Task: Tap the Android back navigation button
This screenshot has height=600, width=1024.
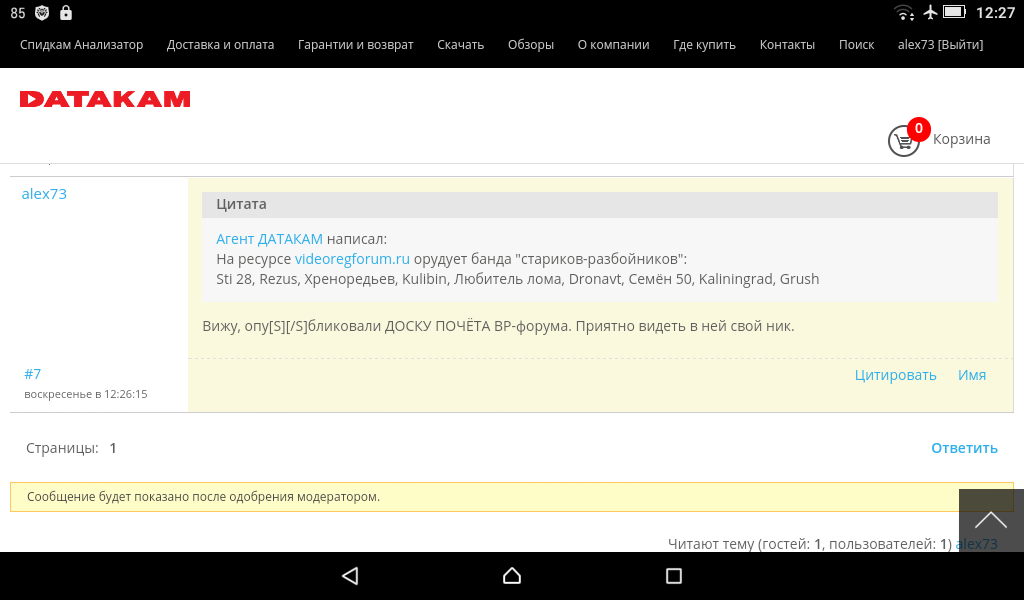Action: point(350,575)
